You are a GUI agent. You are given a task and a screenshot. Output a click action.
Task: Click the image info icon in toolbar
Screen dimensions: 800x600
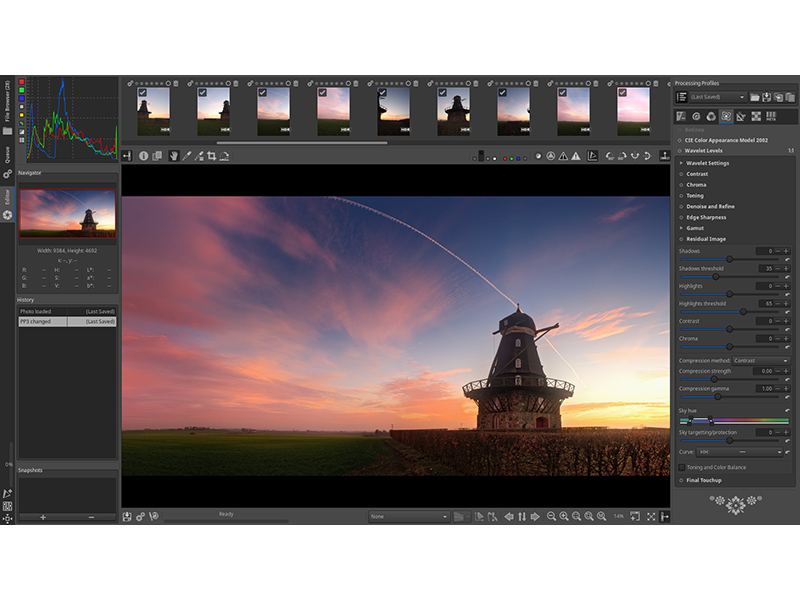(x=143, y=156)
